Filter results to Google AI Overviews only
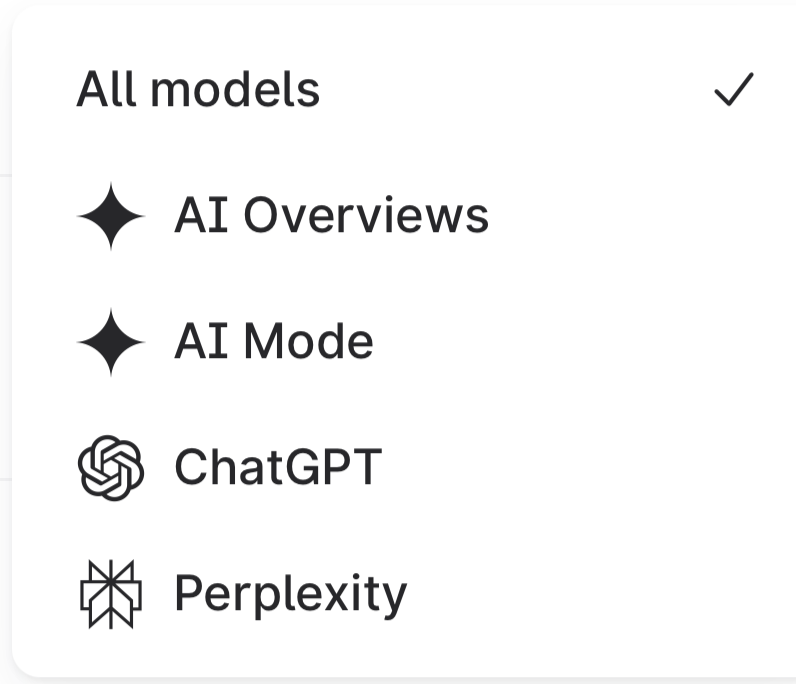The image size is (796, 684). pyautogui.click(x=331, y=216)
